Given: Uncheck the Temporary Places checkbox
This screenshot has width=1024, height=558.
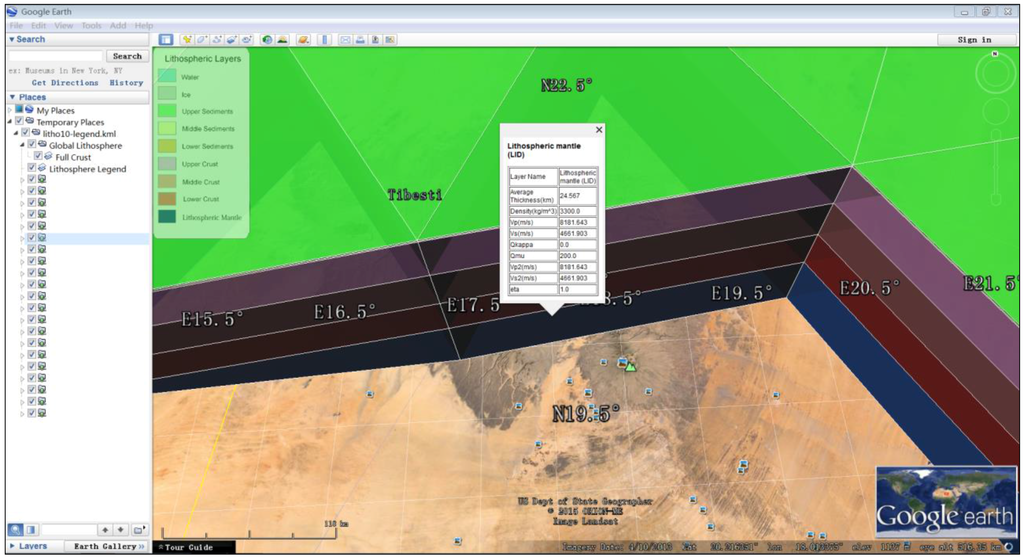Looking at the screenshot, I should 20,122.
